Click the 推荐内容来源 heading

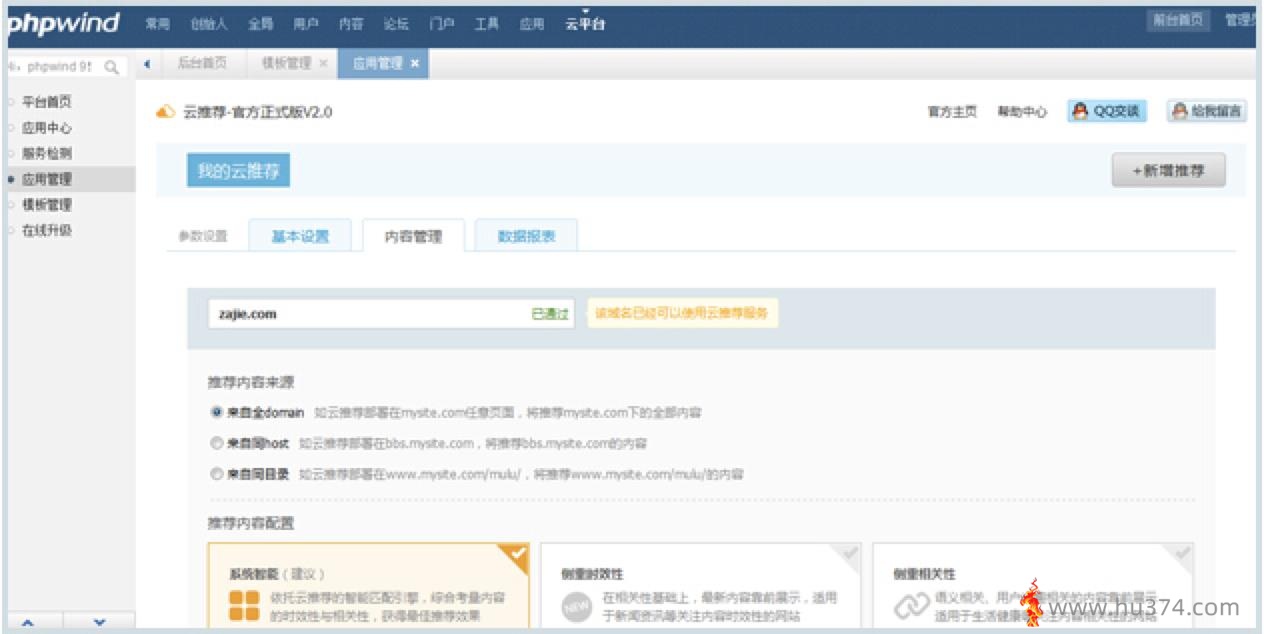(x=251, y=383)
